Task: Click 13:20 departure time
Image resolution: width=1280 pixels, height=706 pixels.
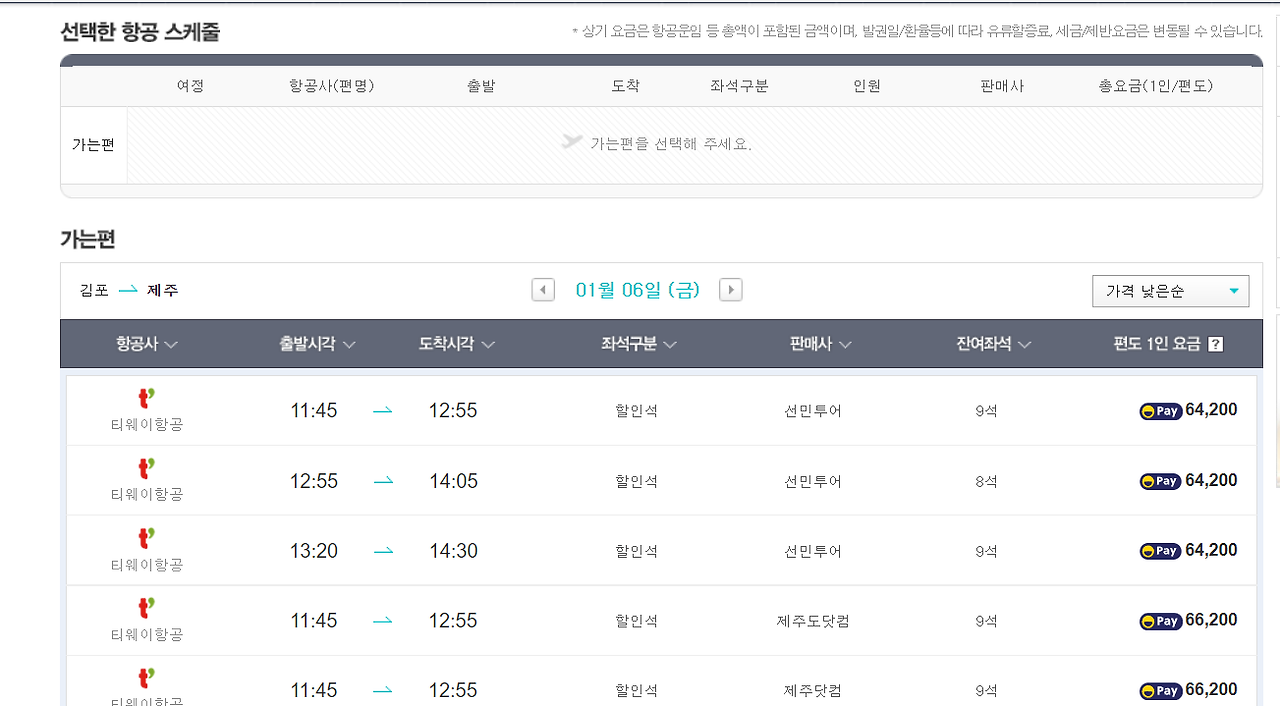Action: click(x=314, y=551)
